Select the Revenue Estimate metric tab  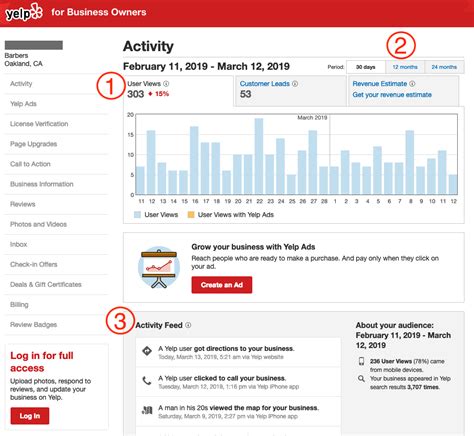(x=403, y=91)
